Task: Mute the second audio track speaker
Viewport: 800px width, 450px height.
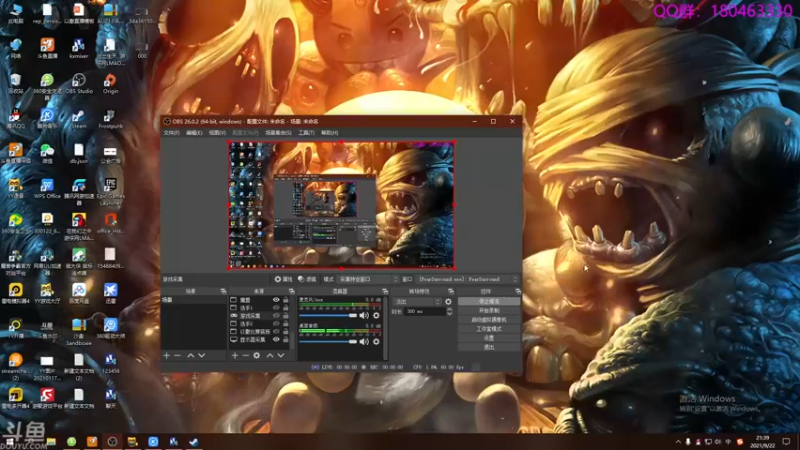Action: [x=364, y=341]
